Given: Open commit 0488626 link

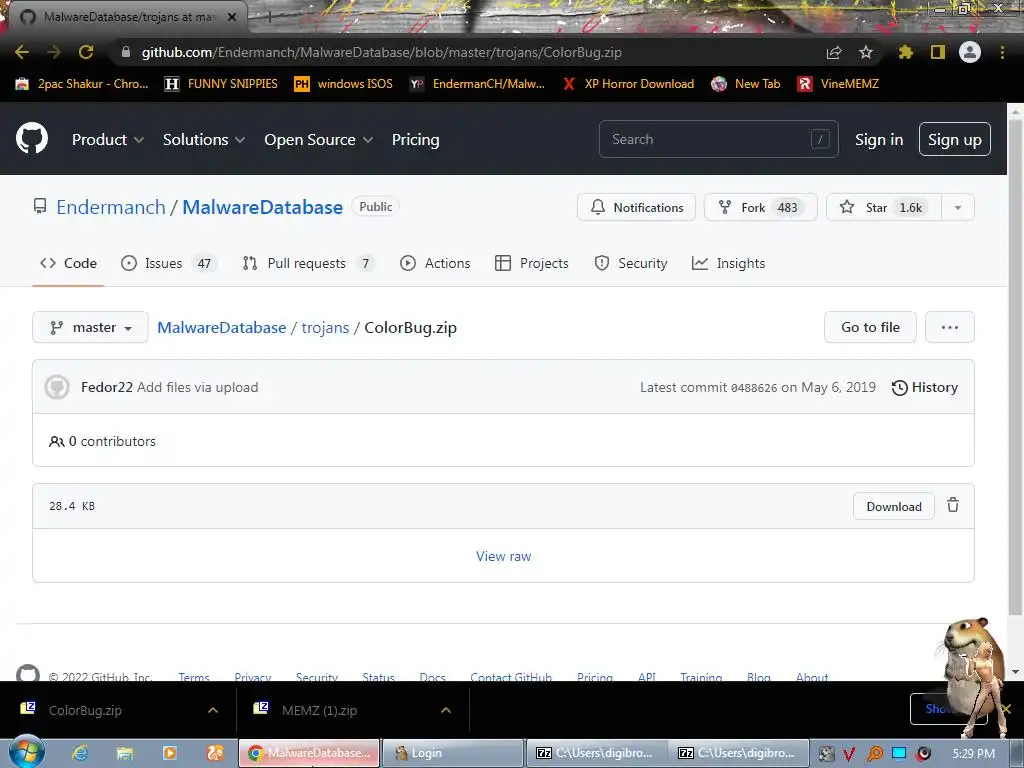Looking at the screenshot, I should pos(754,388).
